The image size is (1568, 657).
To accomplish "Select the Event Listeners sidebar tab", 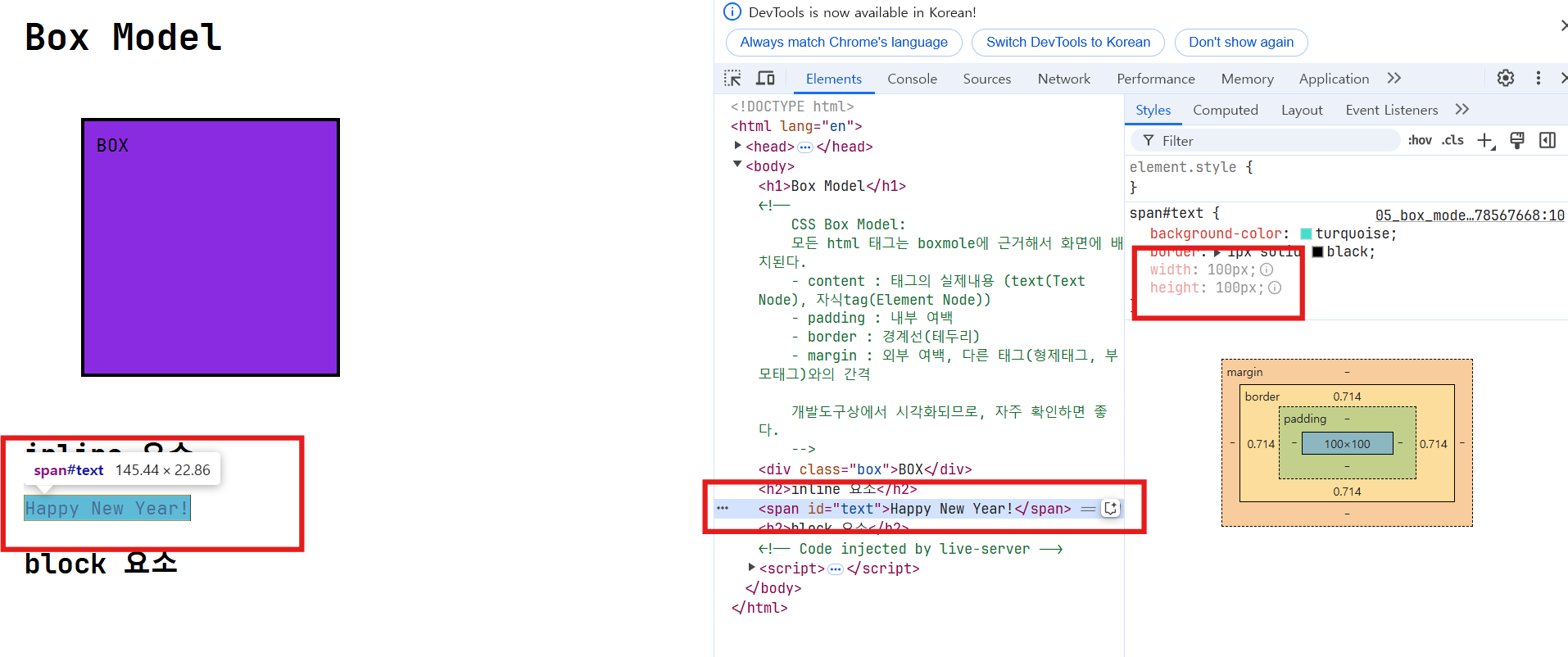I will [x=1391, y=110].
